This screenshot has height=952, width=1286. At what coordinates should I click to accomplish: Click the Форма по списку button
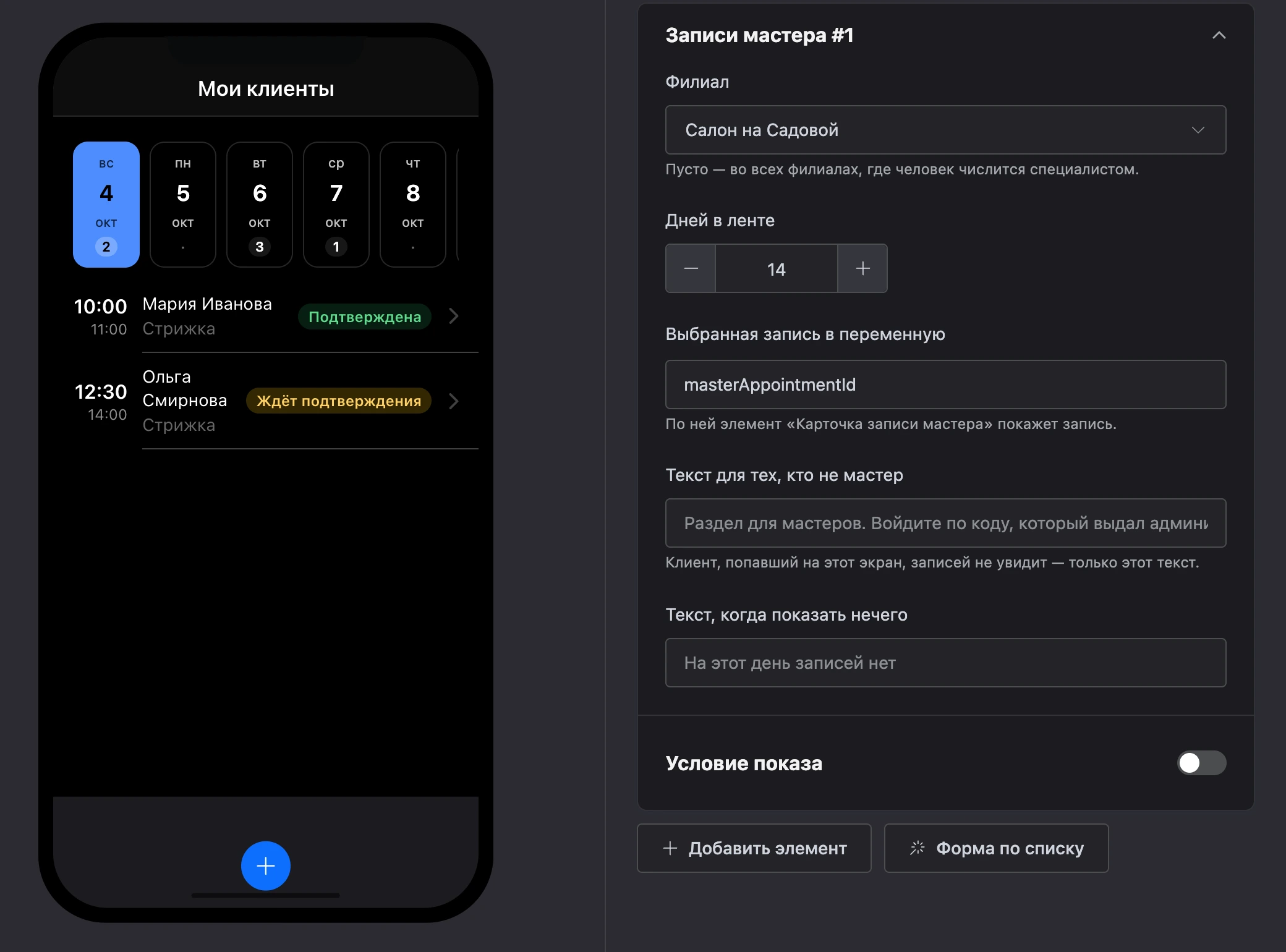[996, 848]
